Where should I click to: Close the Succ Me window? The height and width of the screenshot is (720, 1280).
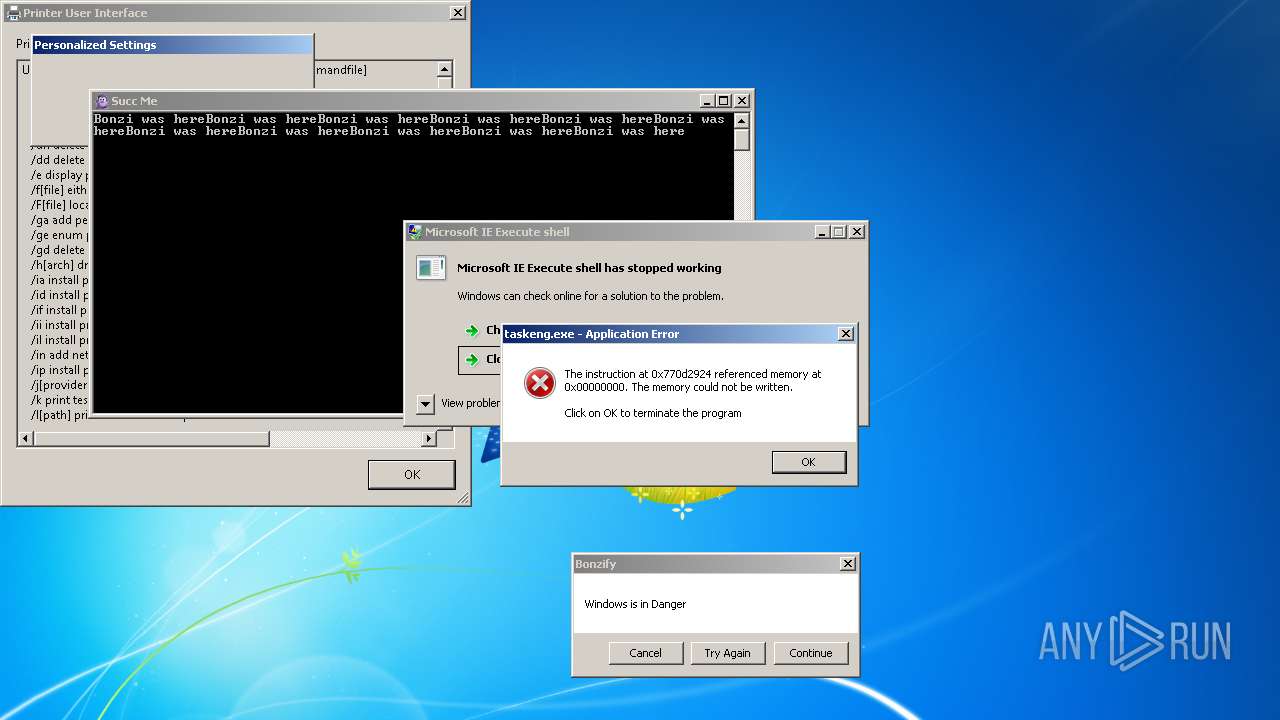coord(742,101)
